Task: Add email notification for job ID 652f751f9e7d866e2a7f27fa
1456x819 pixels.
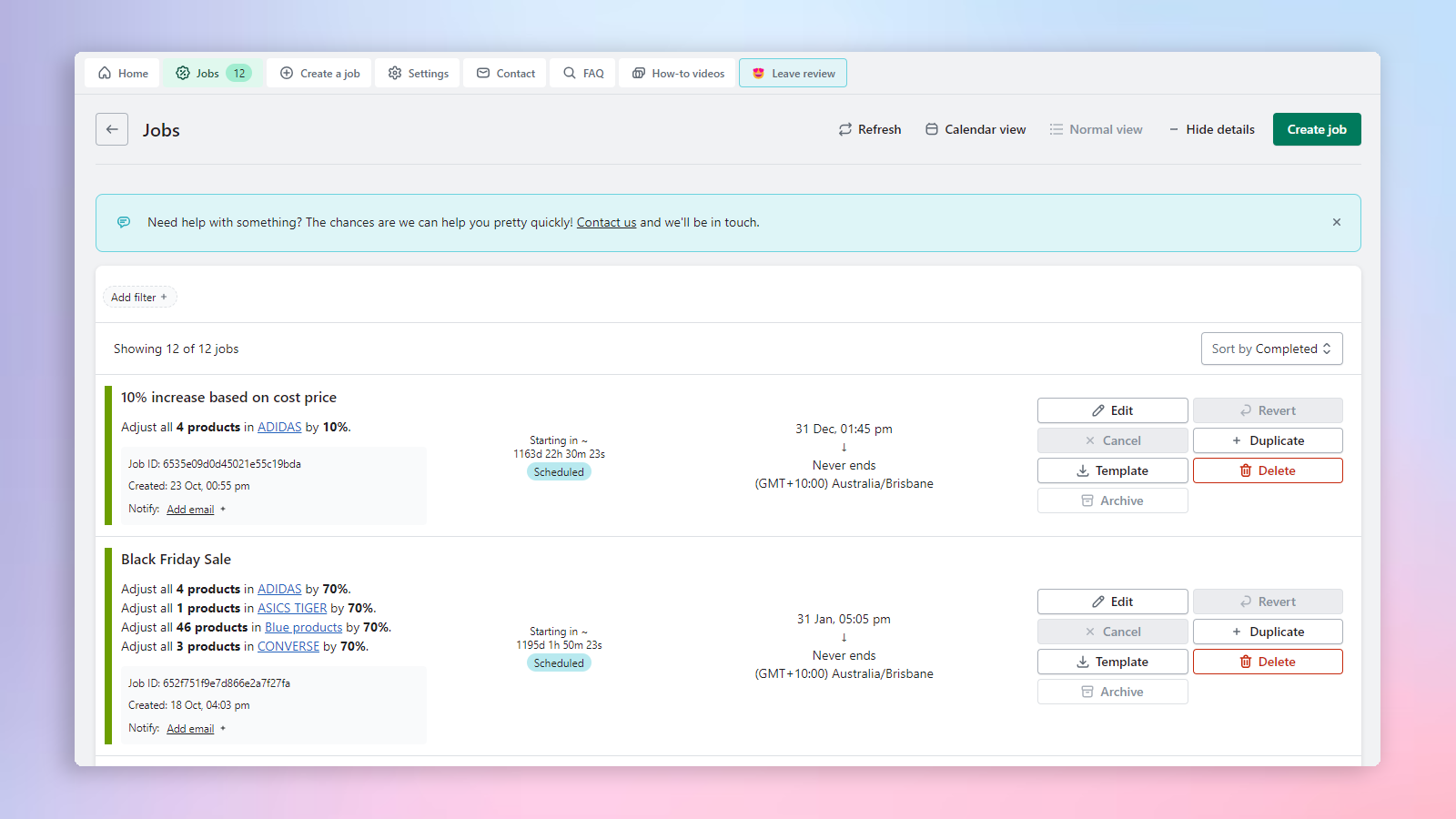Action: click(x=190, y=729)
